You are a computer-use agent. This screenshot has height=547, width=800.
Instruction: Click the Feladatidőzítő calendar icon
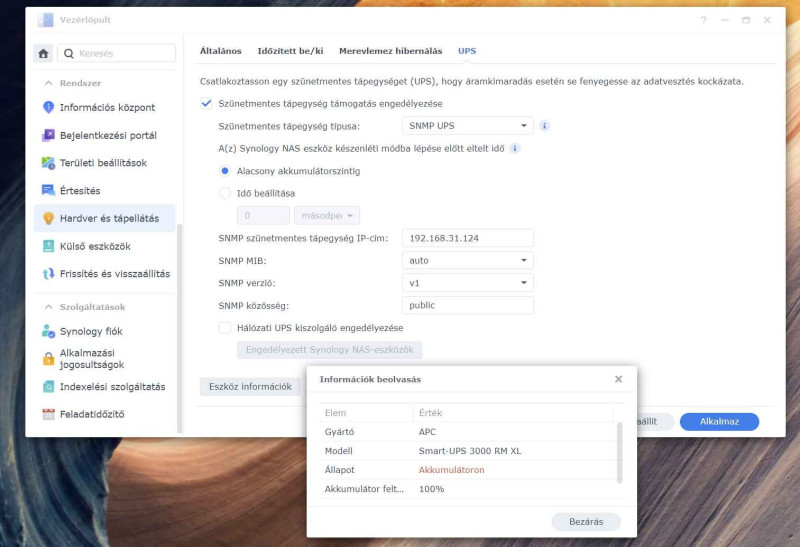pos(48,414)
